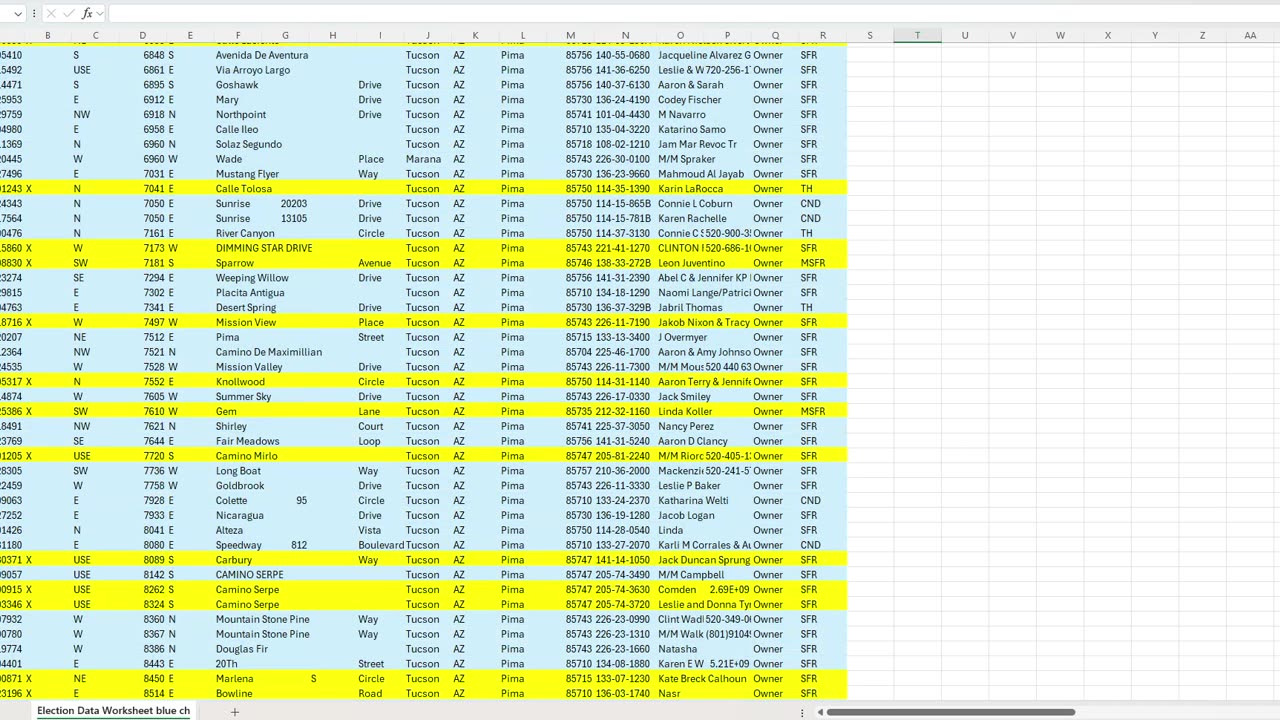The height and width of the screenshot is (720, 1280).
Task: Select column J header
Action: [428, 36]
